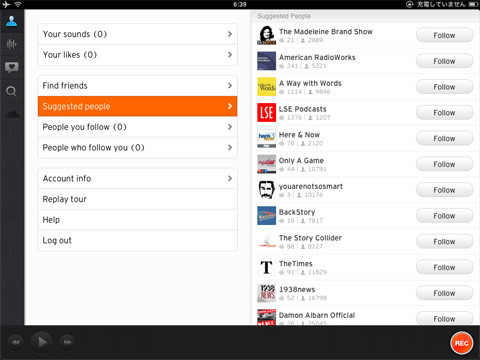Follow Here & Now
The height and width of the screenshot is (360, 480).
tap(444, 138)
